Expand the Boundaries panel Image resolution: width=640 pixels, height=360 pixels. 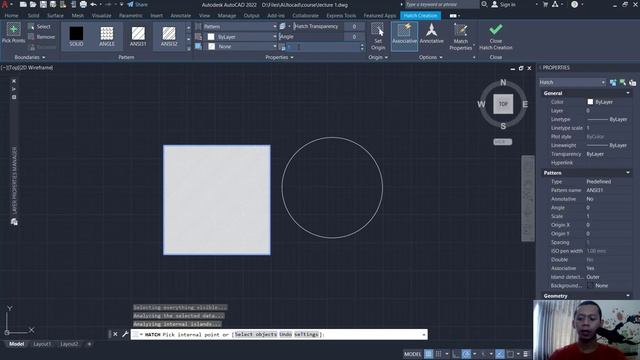30,58
